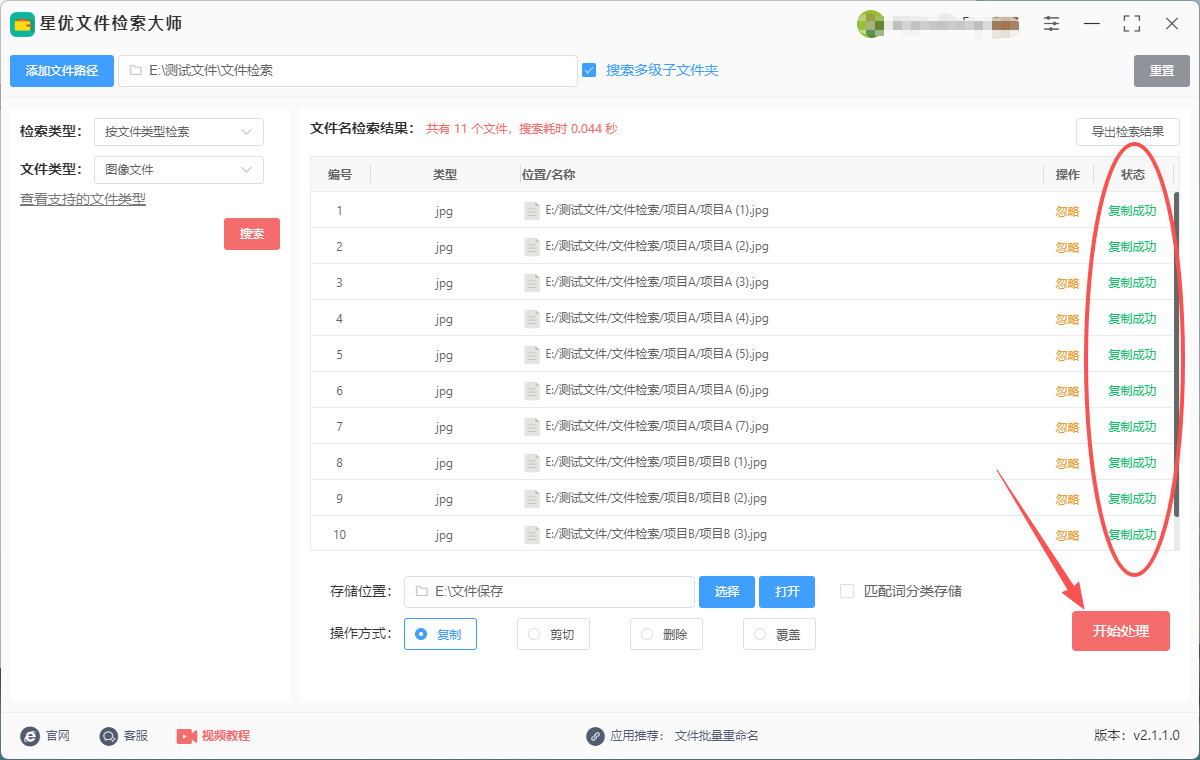The height and width of the screenshot is (760, 1200).
Task: Click the user avatar icon
Action: click(870, 24)
